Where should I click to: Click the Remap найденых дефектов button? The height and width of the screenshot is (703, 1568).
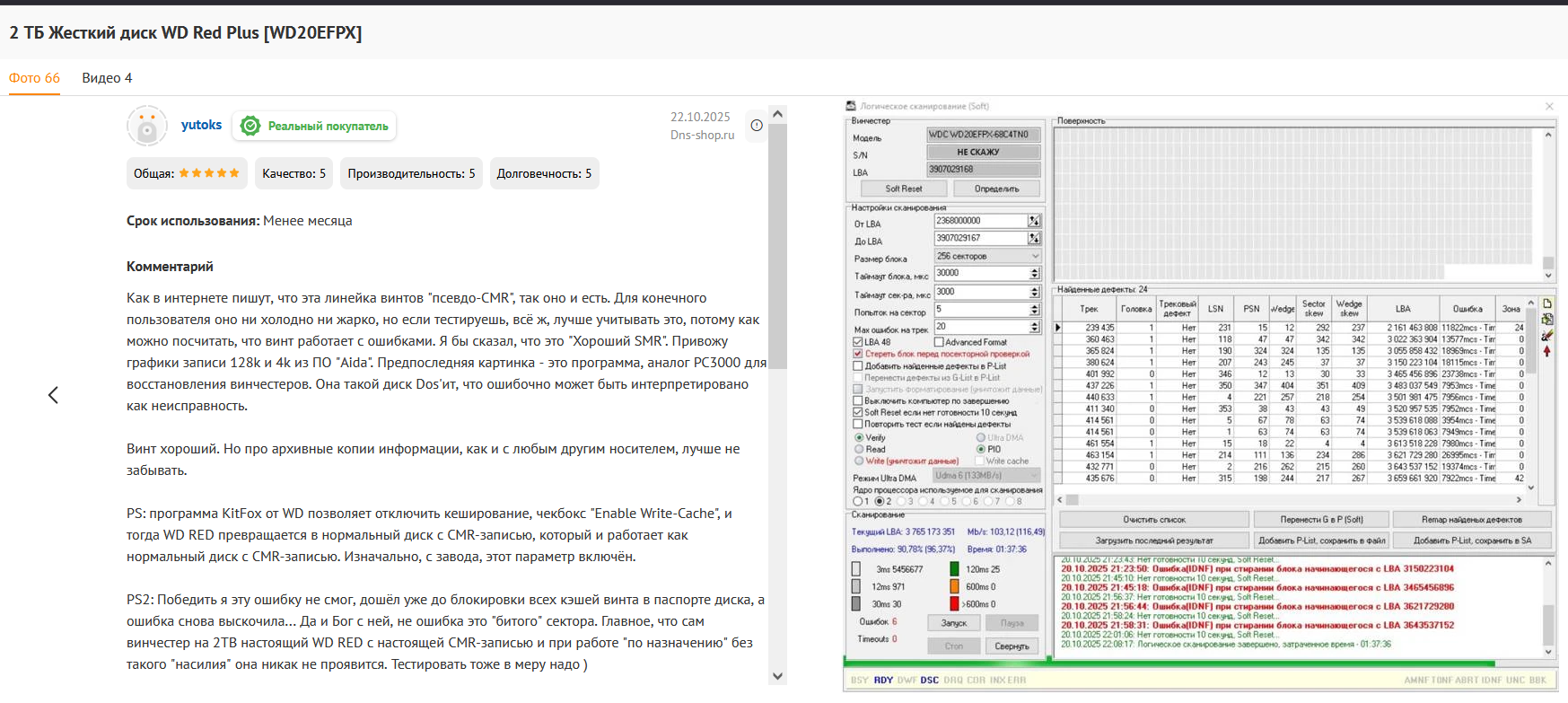click(x=1471, y=520)
